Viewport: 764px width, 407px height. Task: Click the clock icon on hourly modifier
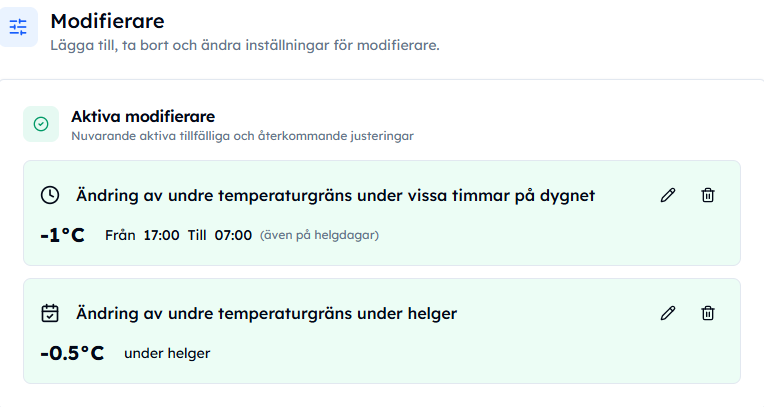tap(50, 195)
